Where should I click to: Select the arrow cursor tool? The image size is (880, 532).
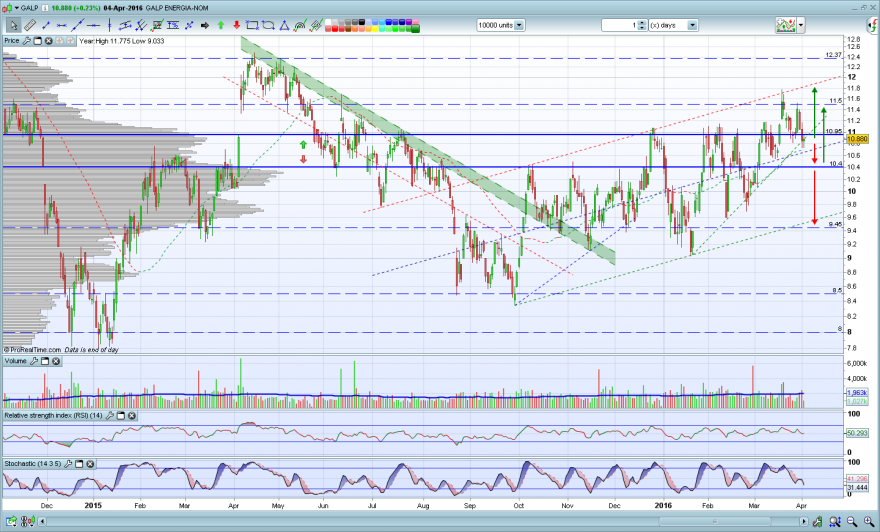pyautogui.click(x=13, y=25)
